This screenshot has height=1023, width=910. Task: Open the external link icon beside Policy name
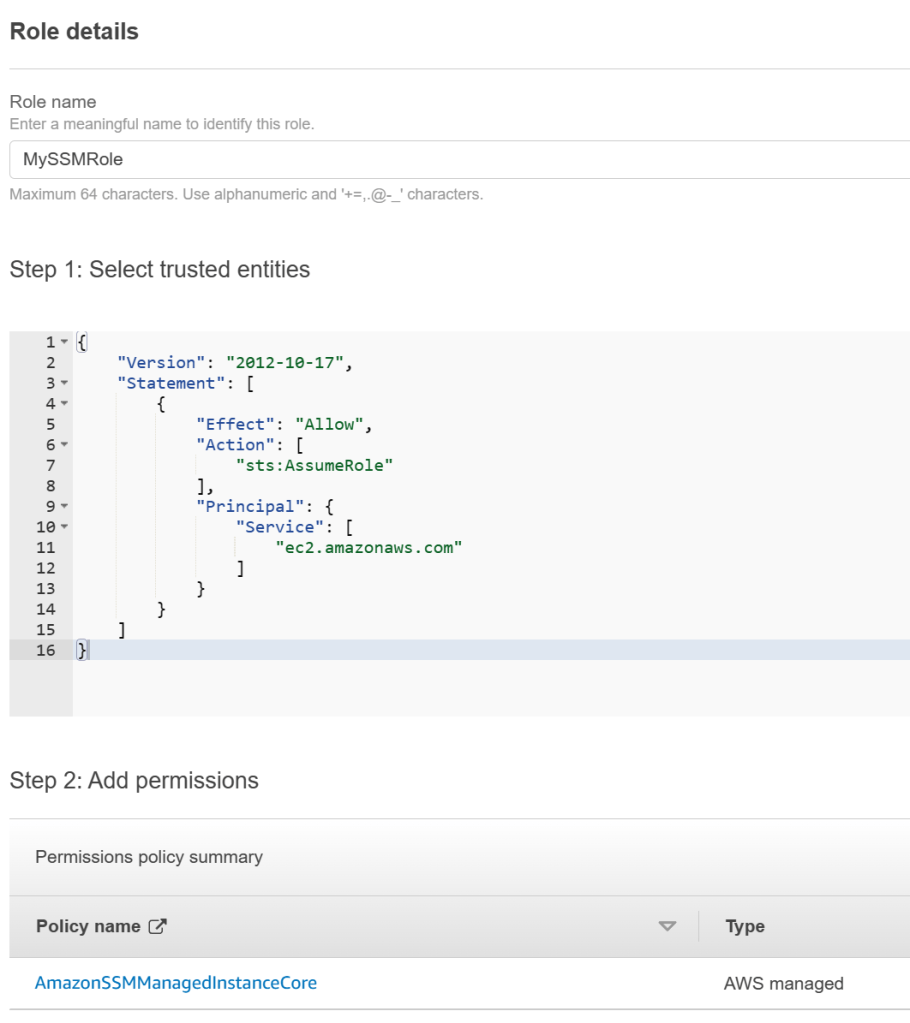pos(157,926)
